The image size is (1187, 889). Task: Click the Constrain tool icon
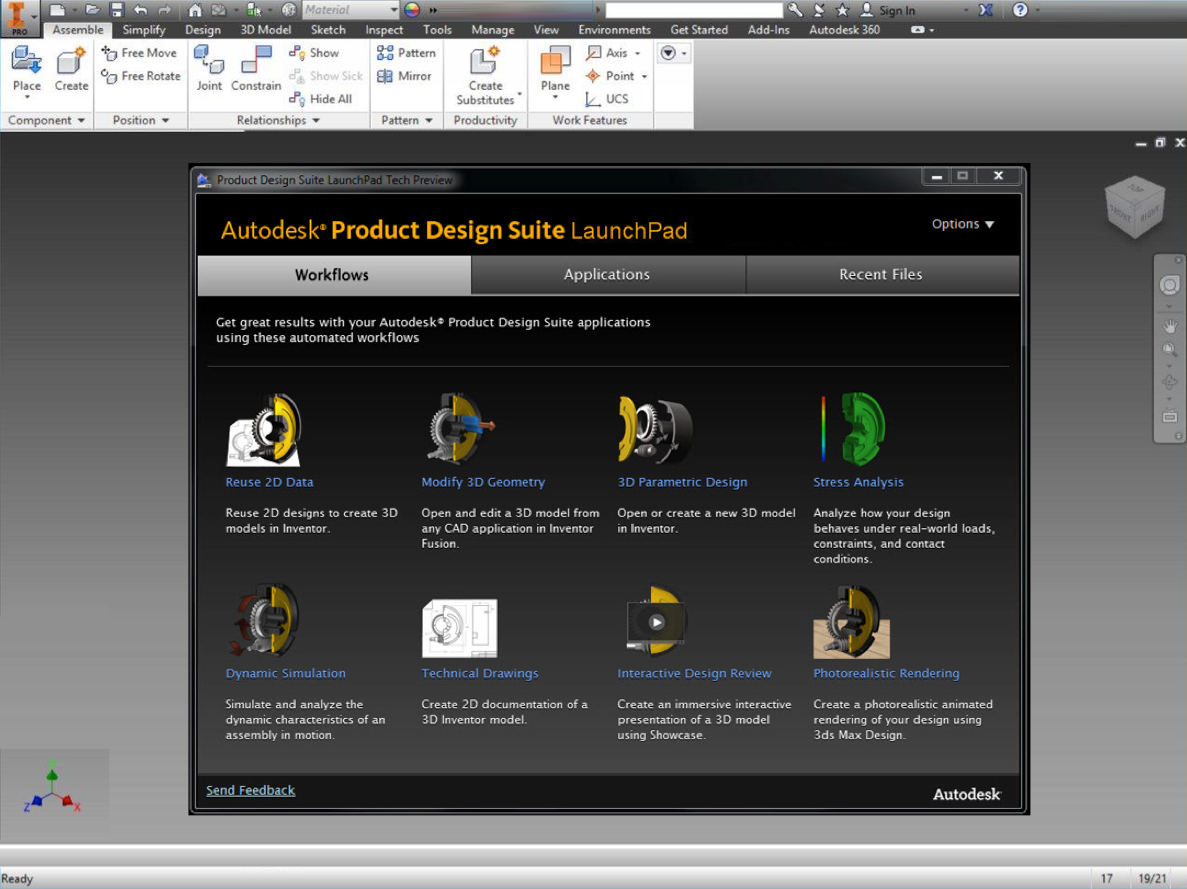pos(256,63)
